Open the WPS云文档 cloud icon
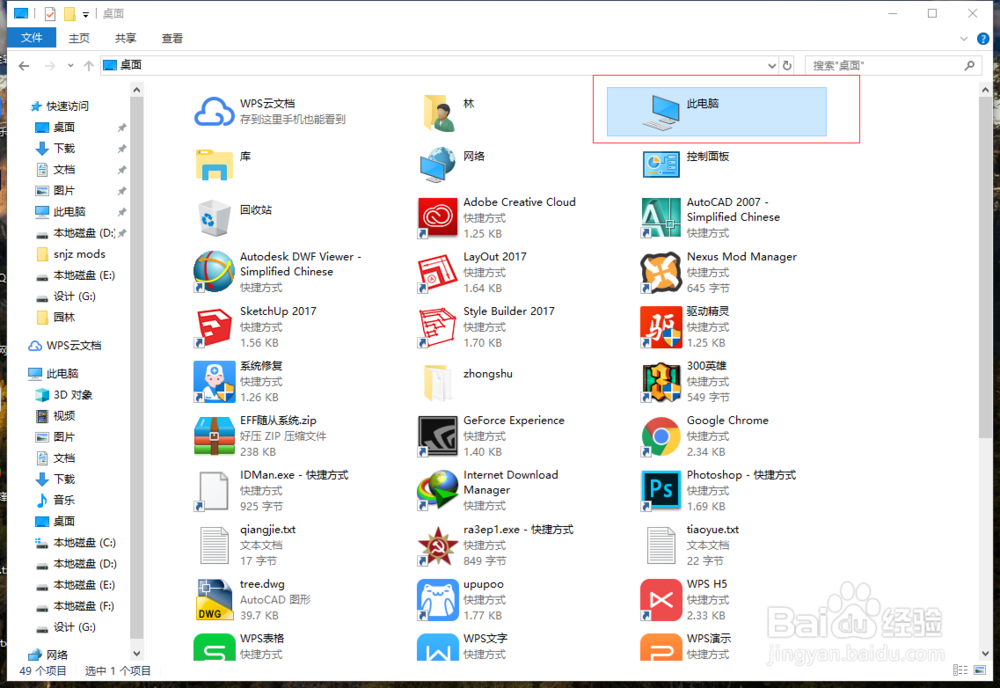Screen dimensions: 1000x688 (x=214, y=112)
